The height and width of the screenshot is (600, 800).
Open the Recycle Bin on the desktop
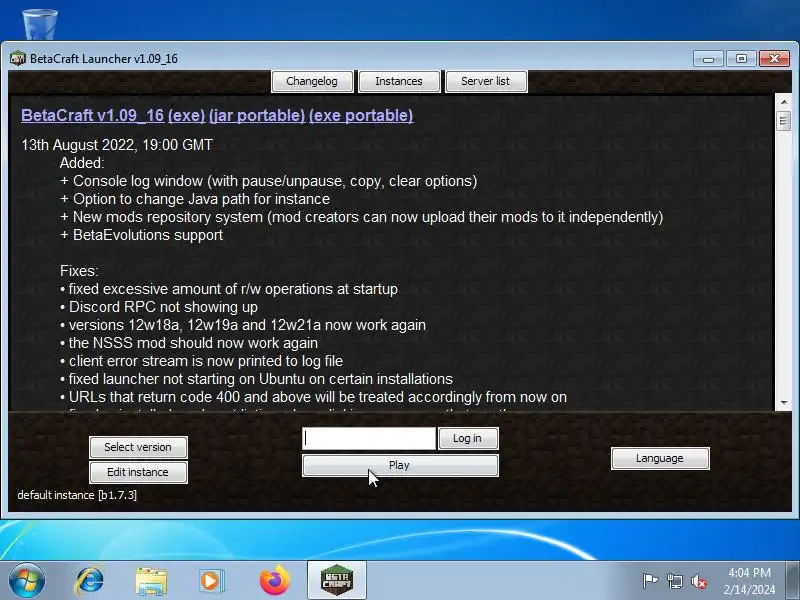click(x=40, y=23)
